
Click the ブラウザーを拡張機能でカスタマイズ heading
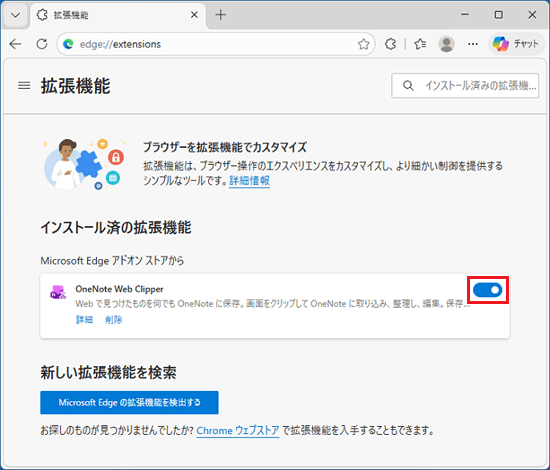(x=225, y=147)
